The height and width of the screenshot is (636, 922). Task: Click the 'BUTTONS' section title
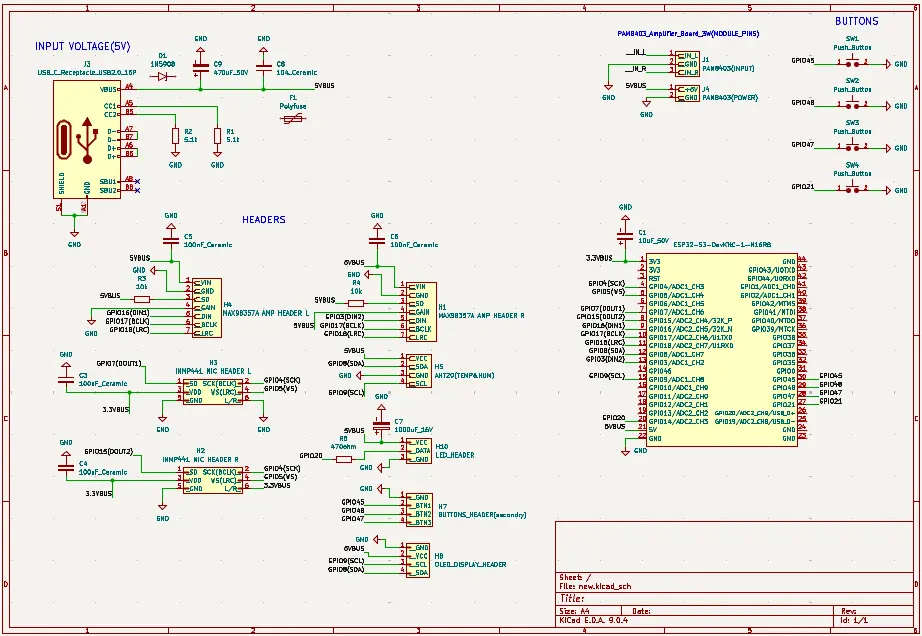click(x=856, y=21)
